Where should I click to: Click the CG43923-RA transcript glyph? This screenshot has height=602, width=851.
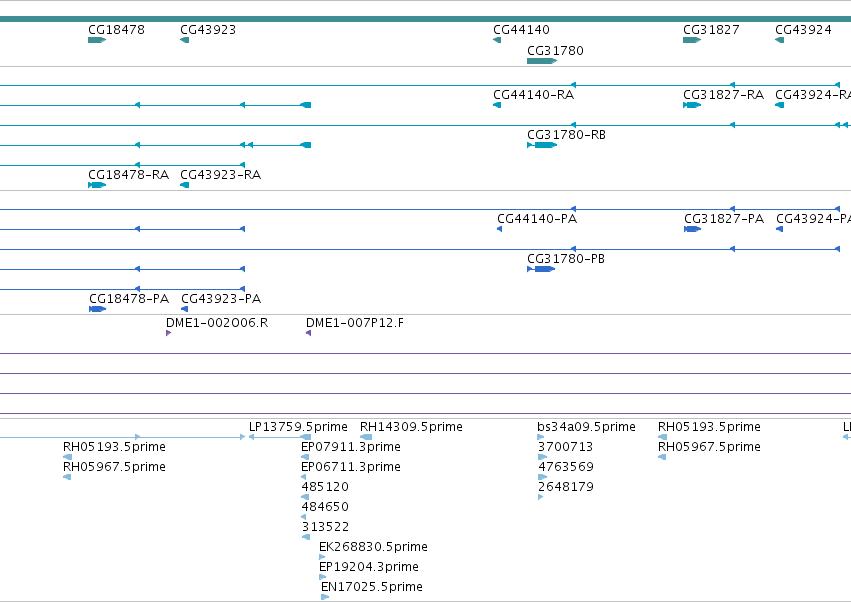point(185,185)
